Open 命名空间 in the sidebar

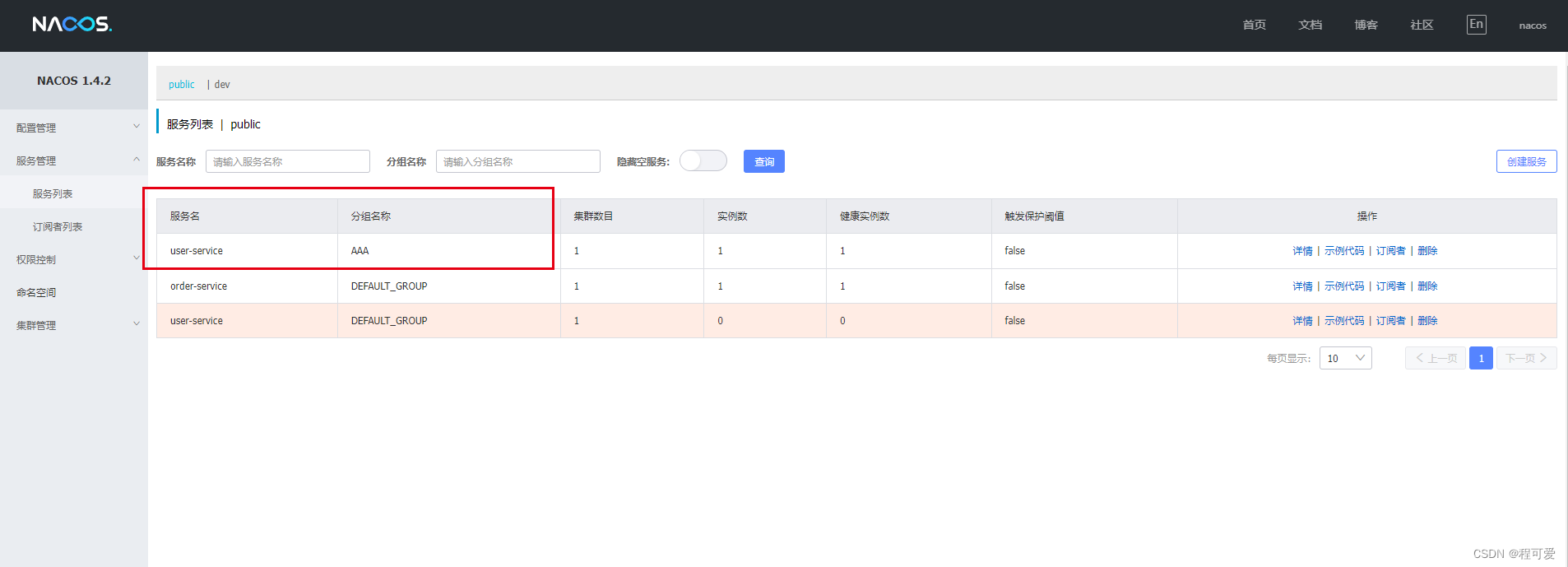point(36,292)
